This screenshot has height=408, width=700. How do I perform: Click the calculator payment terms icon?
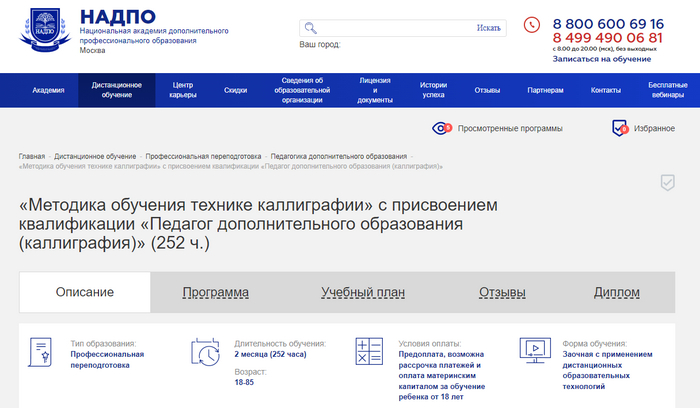(x=370, y=352)
